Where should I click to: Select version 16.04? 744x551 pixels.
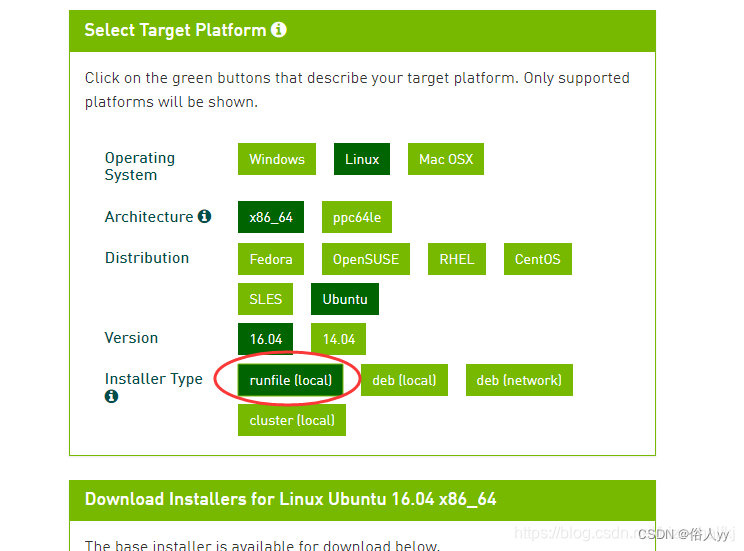pyautogui.click(x=266, y=339)
